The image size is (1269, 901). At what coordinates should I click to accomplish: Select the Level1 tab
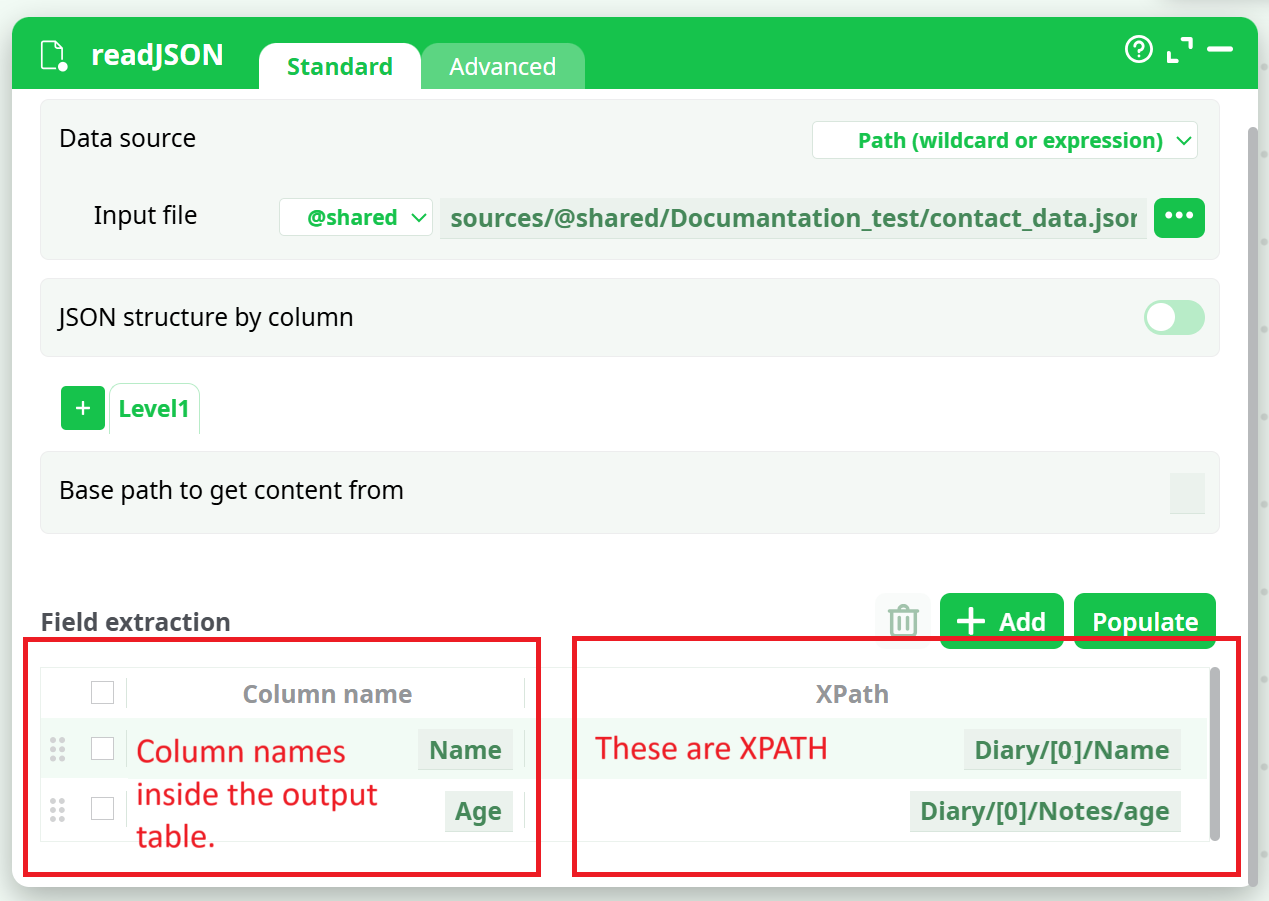[154, 409]
